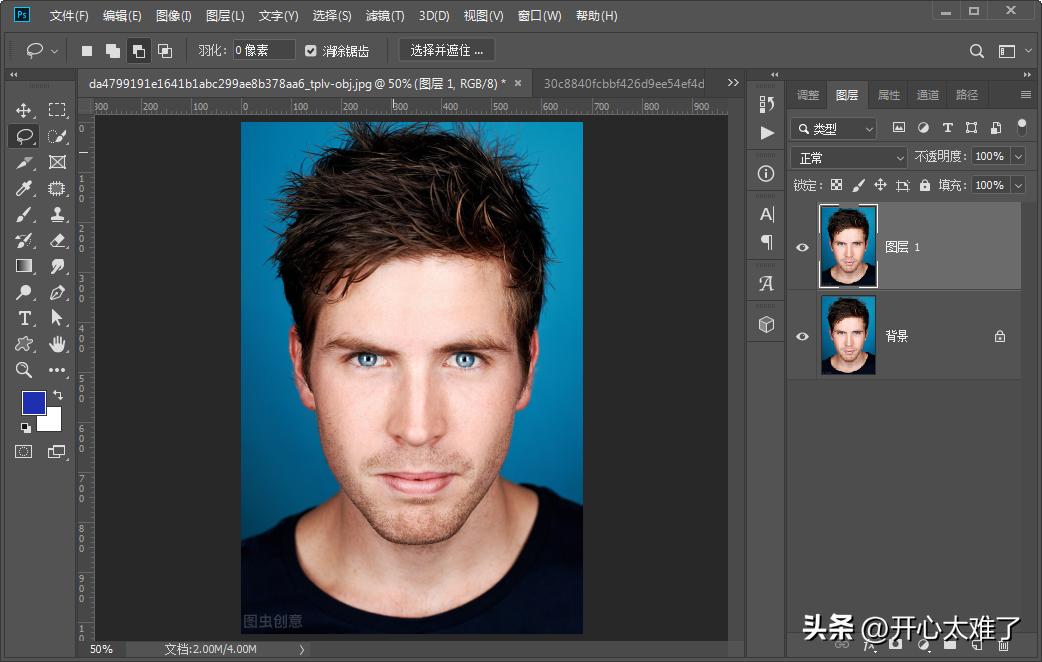Screen dimensions: 1042x662
Task: Hide the 图层 1 layer
Action: [802, 247]
